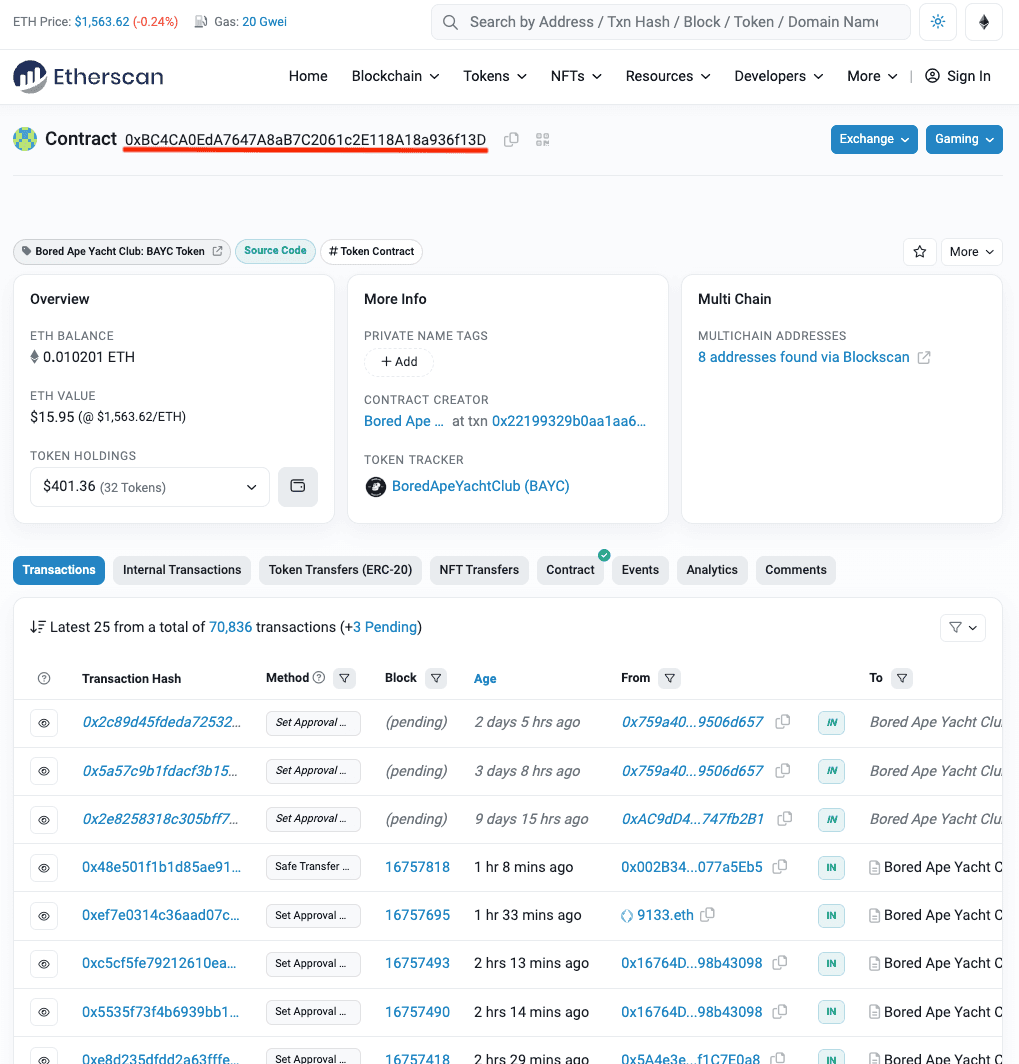Copy From address in block 16757490 row
The height and width of the screenshot is (1064, 1019).
point(780,1012)
